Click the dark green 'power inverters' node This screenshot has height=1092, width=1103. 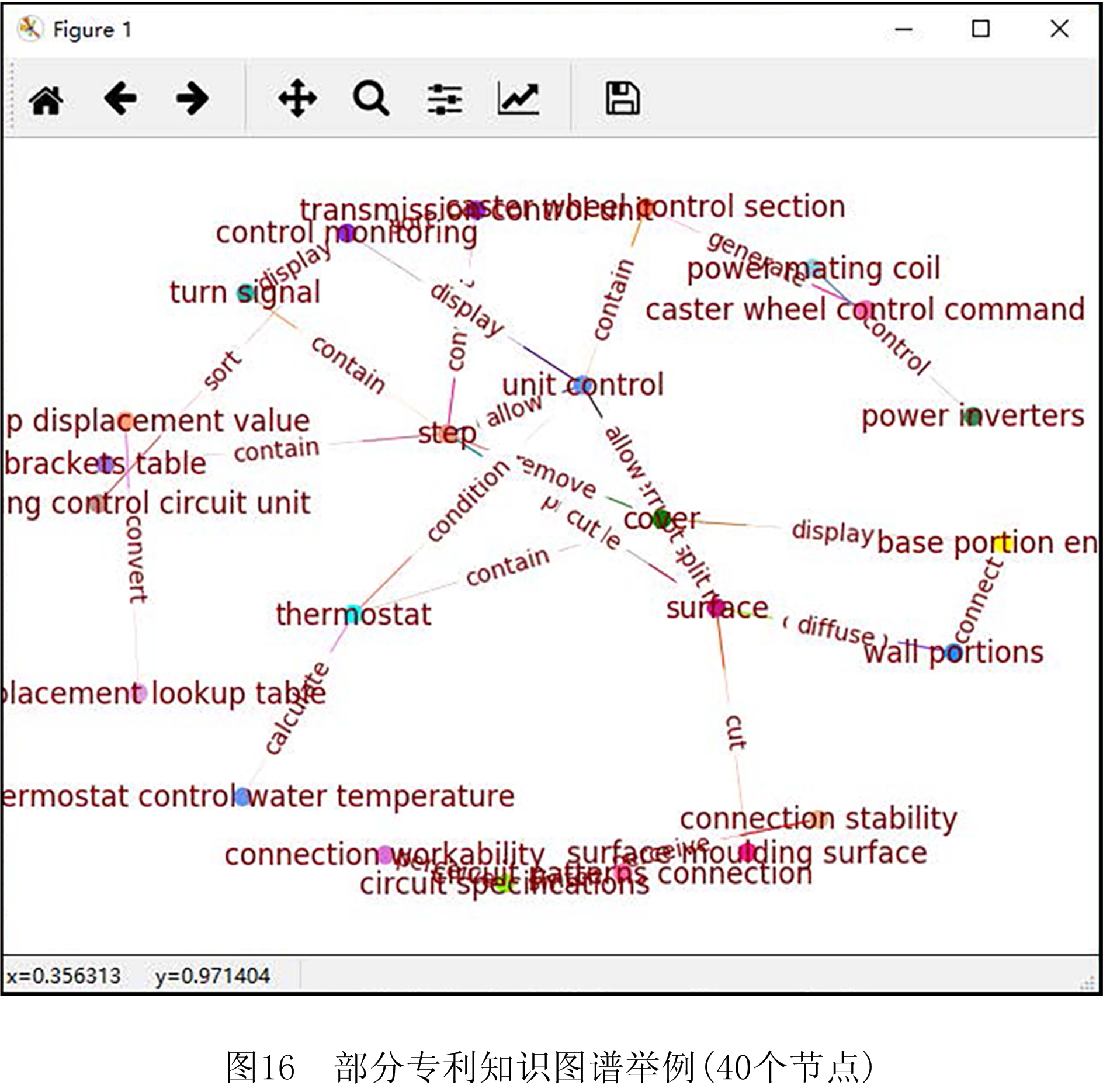(x=972, y=416)
